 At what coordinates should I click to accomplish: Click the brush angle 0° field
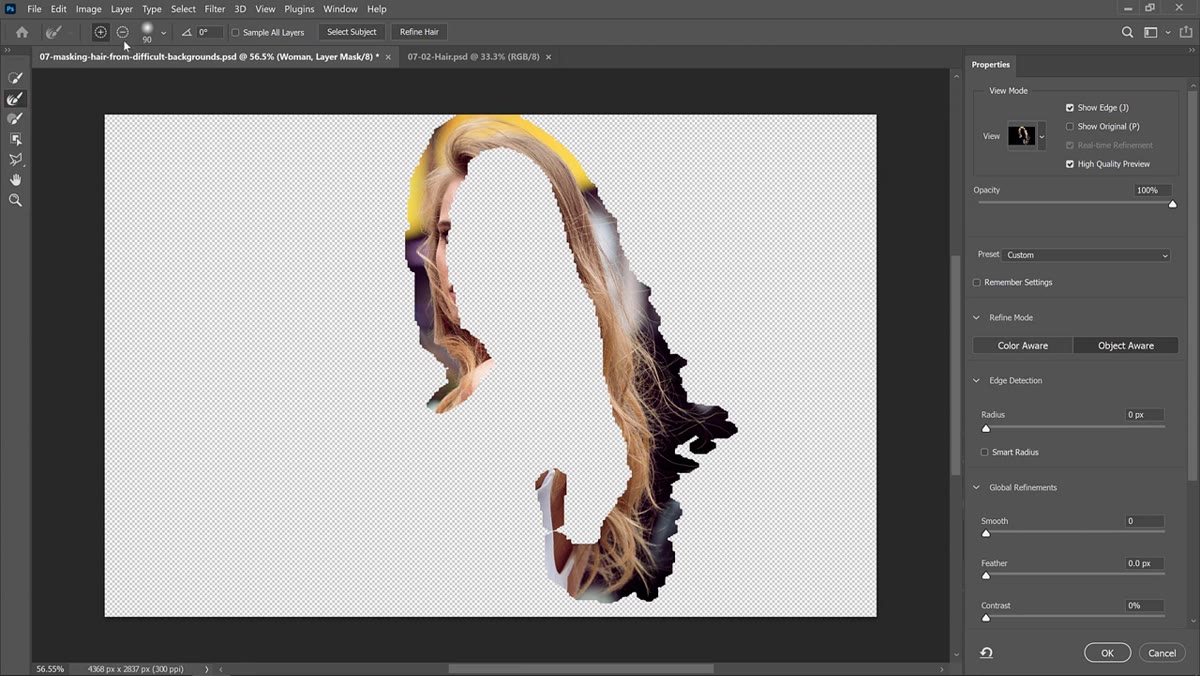(x=210, y=32)
